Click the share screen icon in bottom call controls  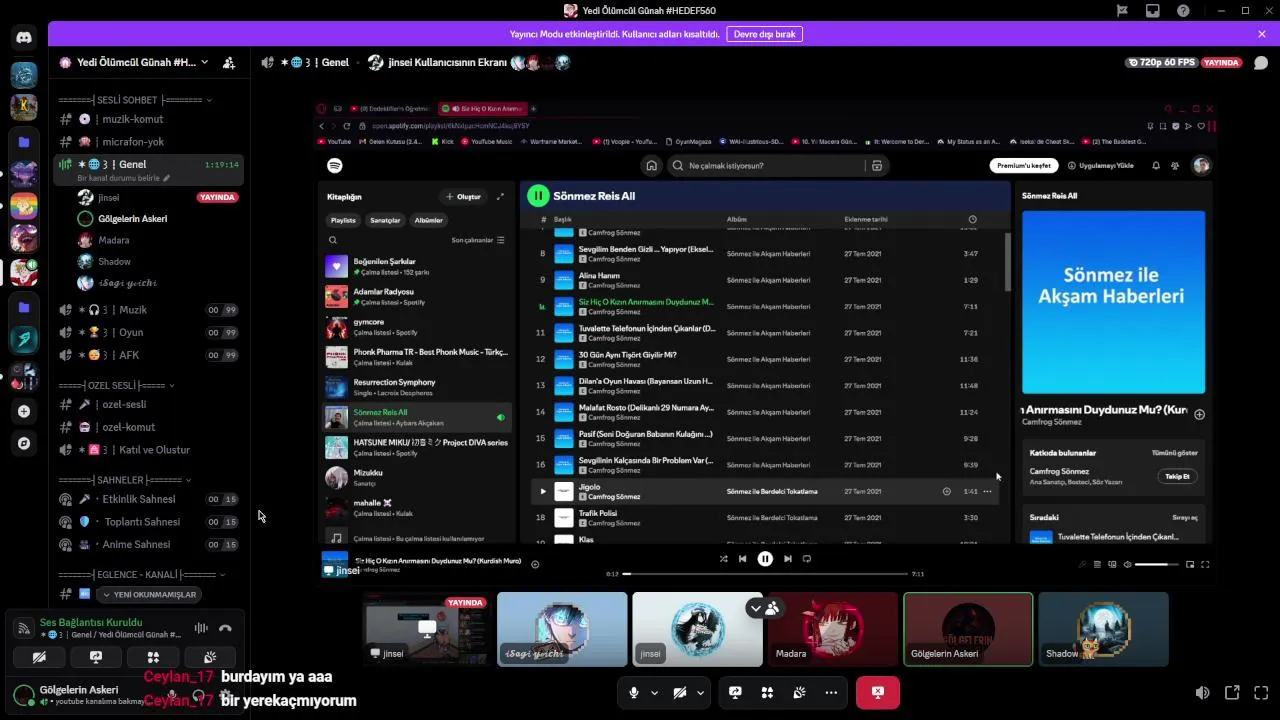tap(735, 692)
